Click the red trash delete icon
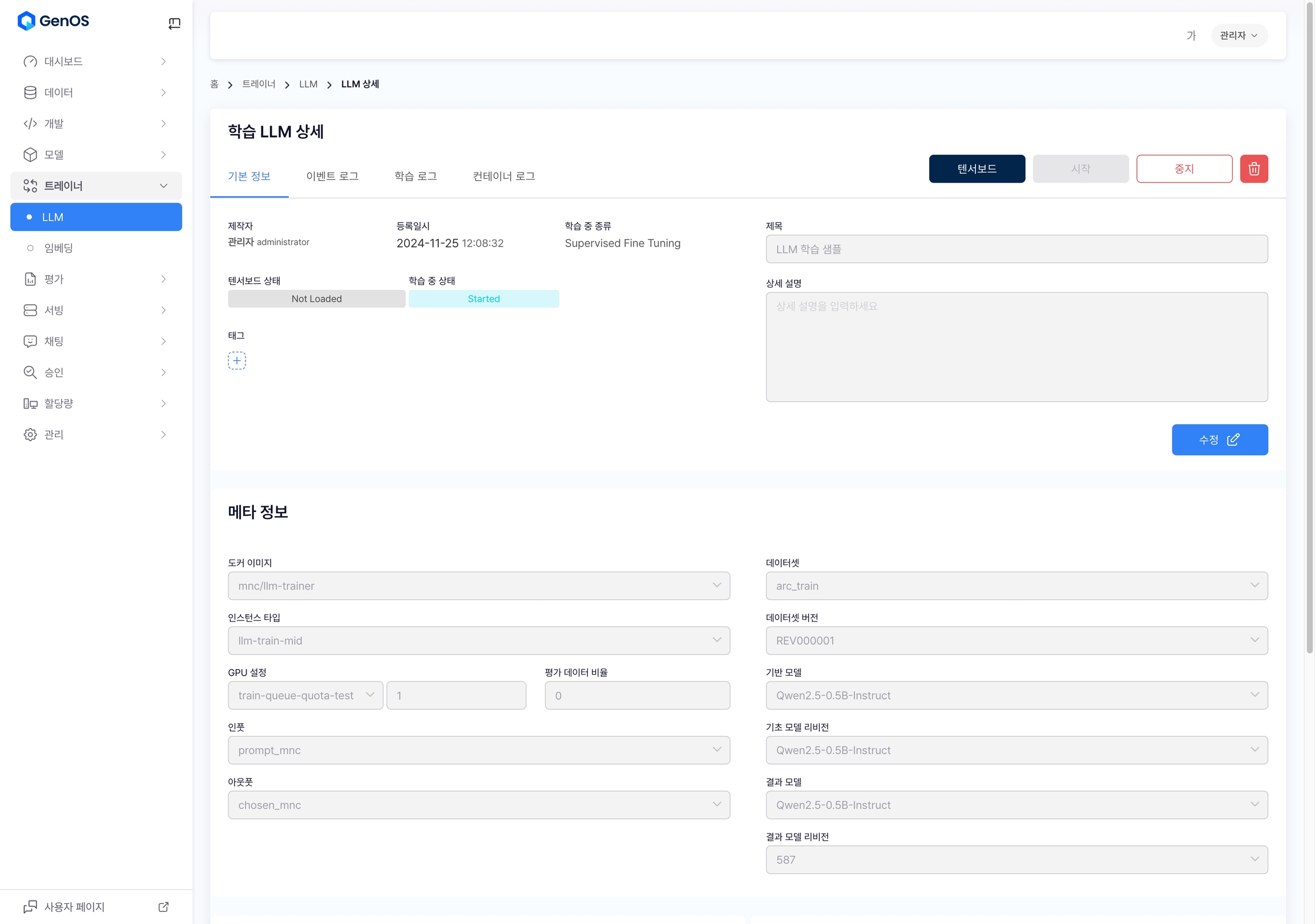Screen dimensions: 1315x924 tap(1253, 169)
